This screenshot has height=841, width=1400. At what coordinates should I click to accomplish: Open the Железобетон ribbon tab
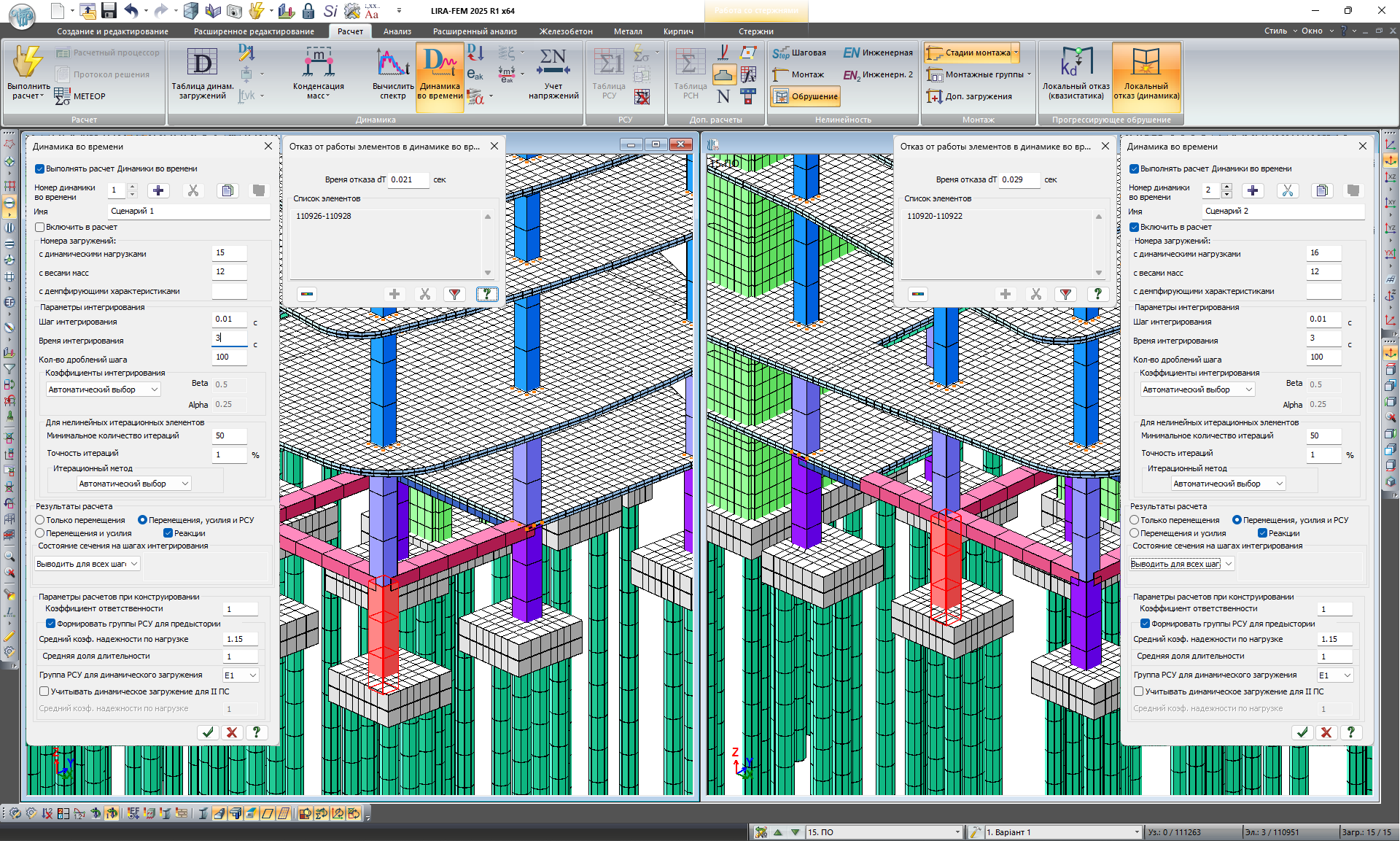(565, 31)
